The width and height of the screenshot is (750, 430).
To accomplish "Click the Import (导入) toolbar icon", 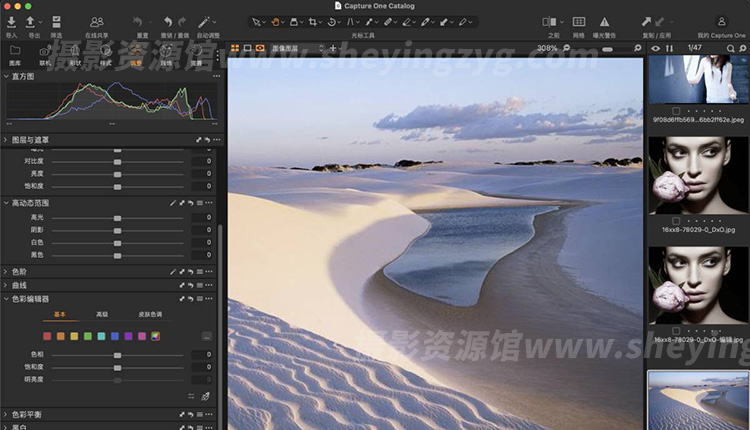I will [11, 21].
